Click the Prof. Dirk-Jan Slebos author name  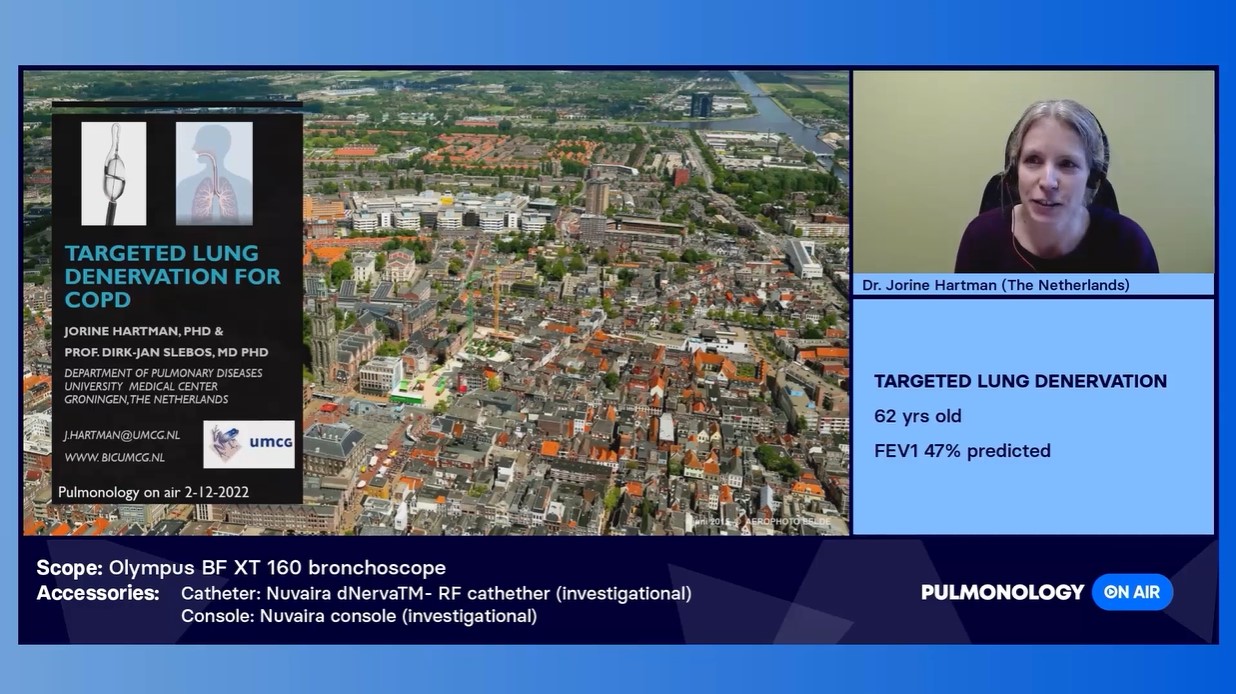(x=166, y=352)
